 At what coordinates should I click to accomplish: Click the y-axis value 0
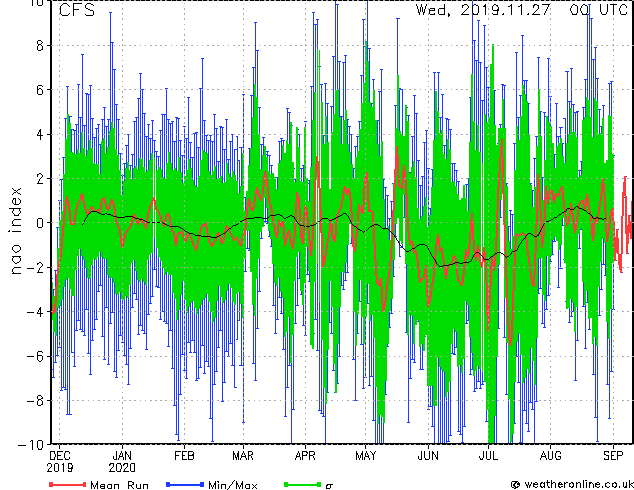point(40,223)
